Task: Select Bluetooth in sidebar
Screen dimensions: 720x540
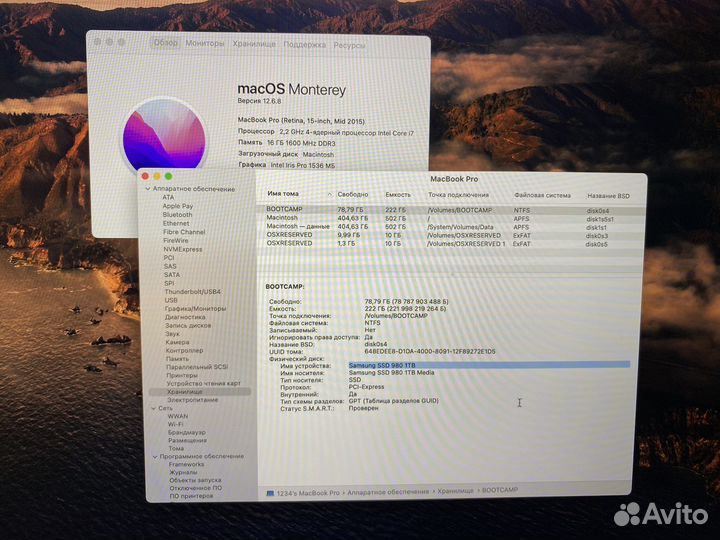Action: 177,214
